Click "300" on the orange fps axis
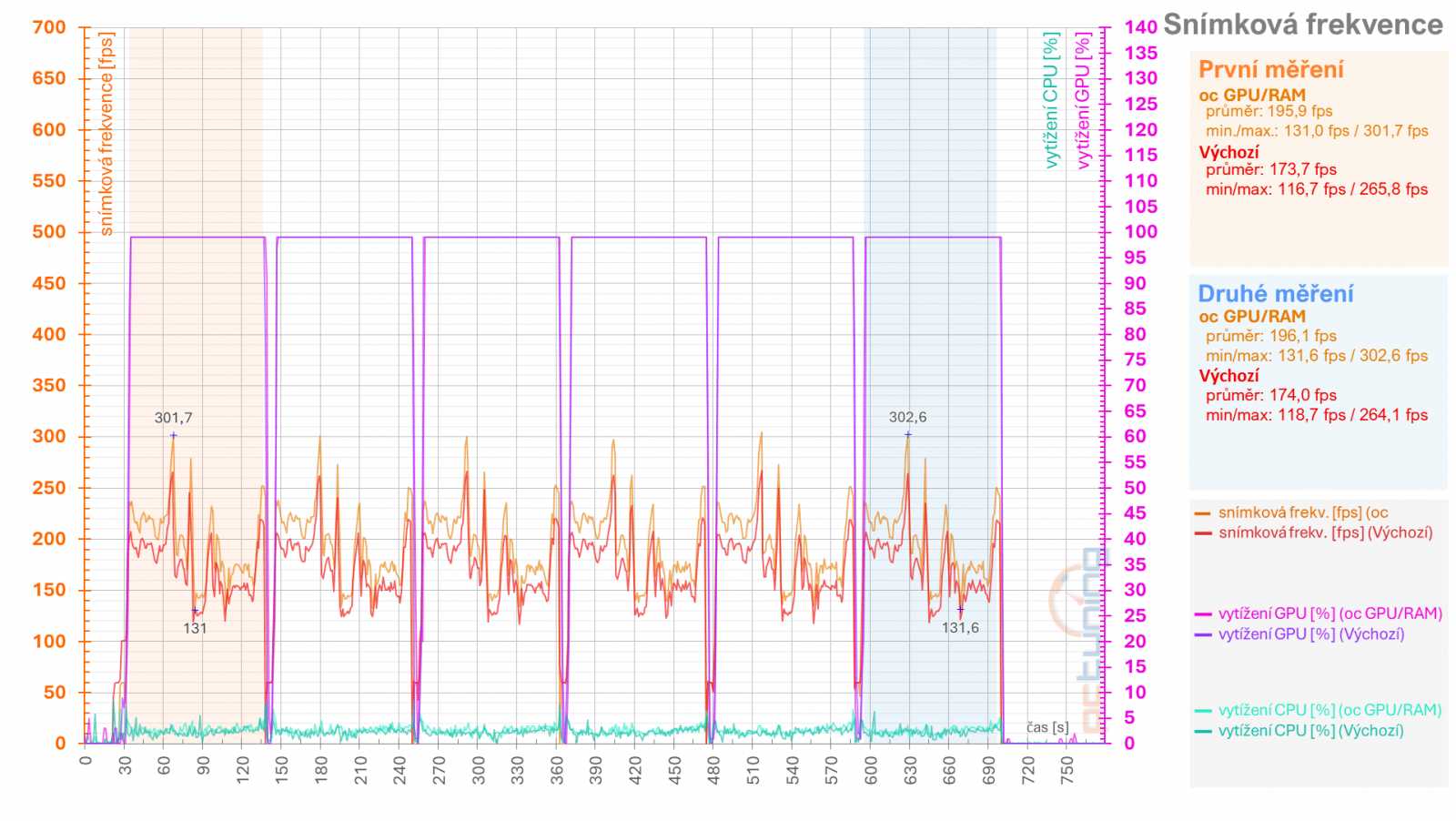 49,436
